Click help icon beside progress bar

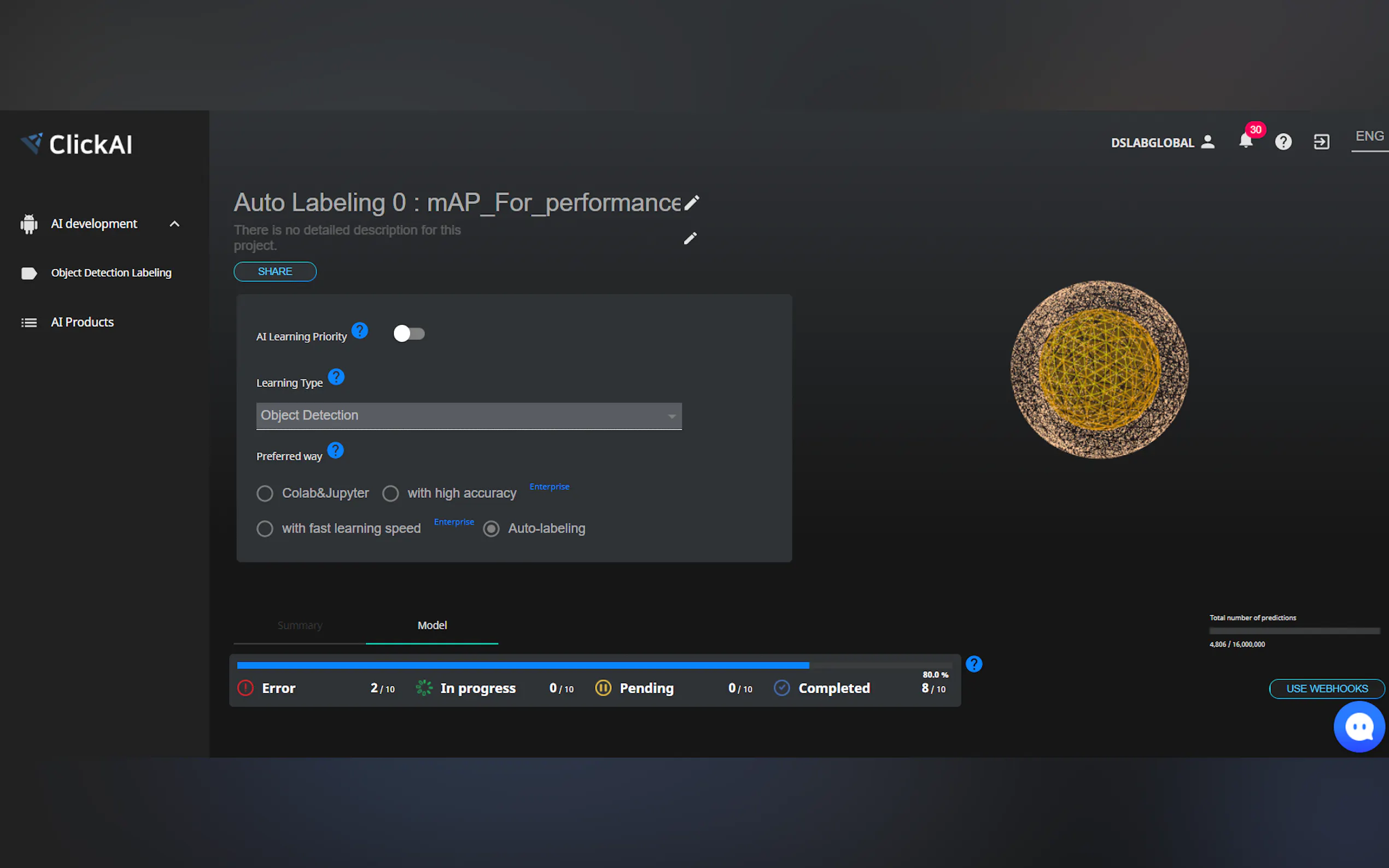[x=974, y=664]
